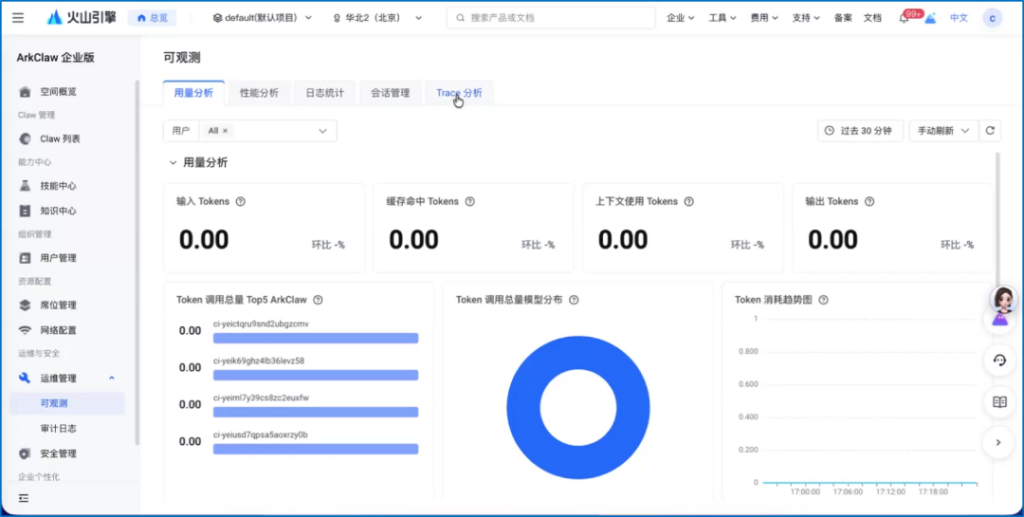The height and width of the screenshot is (517, 1024).
Task: Remove the All tag in user filter
Action: pos(225,131)
